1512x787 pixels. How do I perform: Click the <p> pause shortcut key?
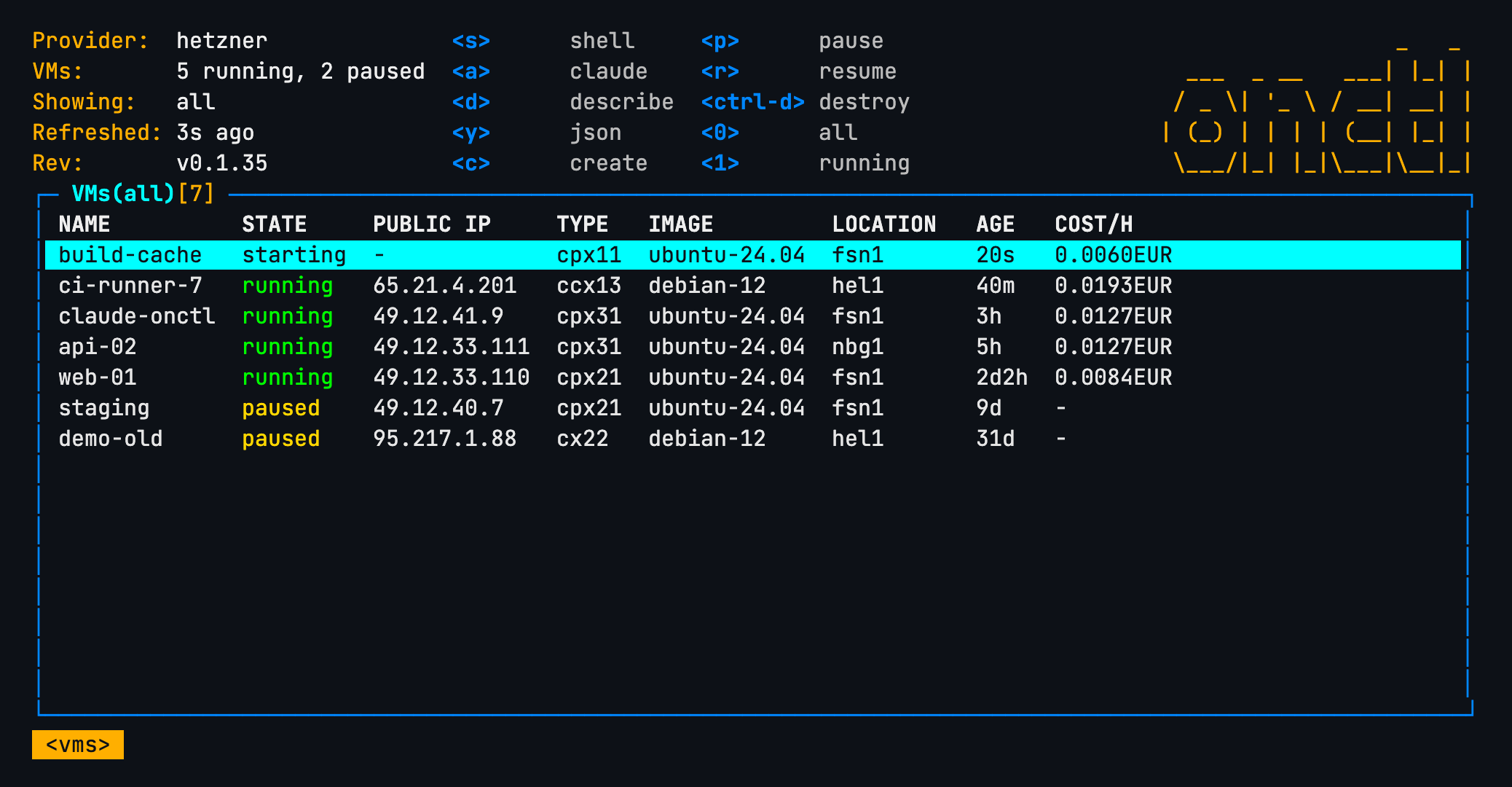click(x=720, y=41)
